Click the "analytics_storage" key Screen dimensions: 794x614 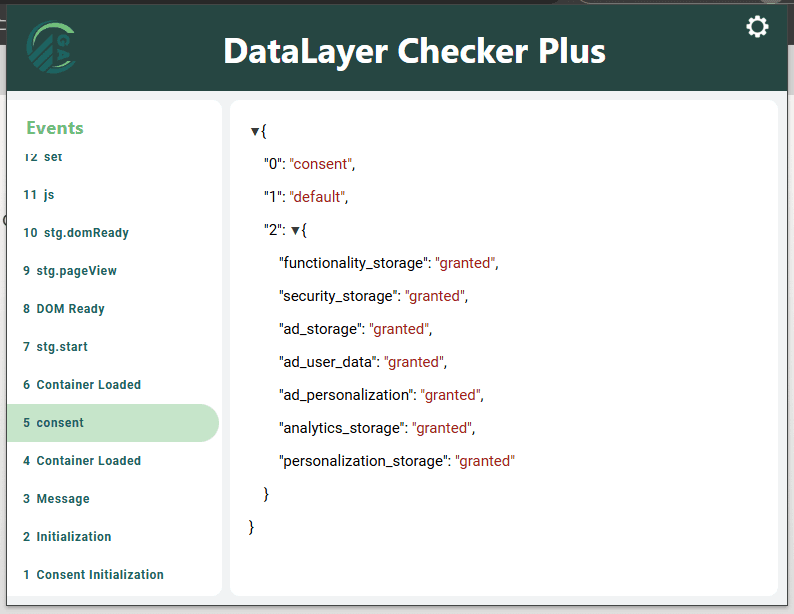click(342, 428)
